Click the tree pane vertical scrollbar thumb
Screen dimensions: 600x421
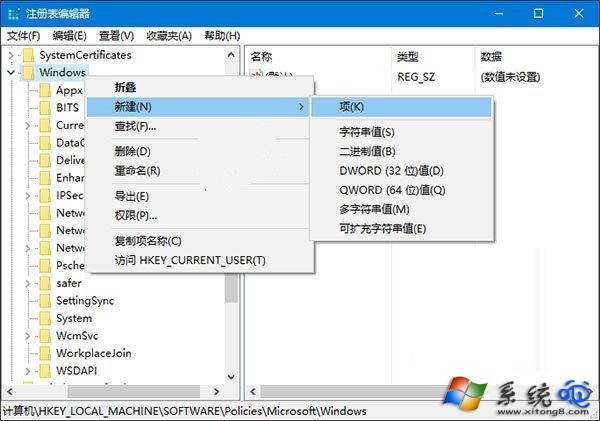pos(231,288)
